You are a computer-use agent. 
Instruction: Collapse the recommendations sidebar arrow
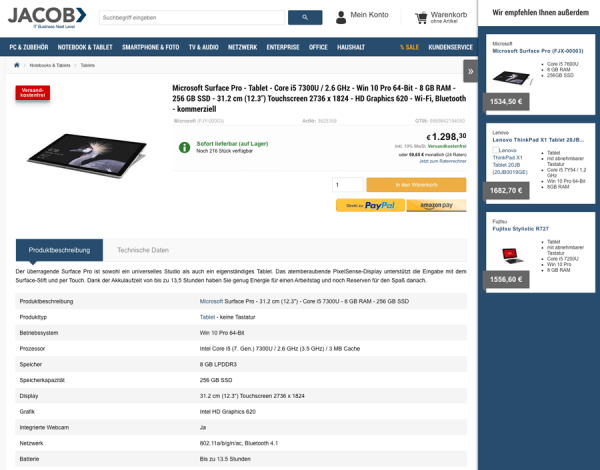[x=470, y=71]
